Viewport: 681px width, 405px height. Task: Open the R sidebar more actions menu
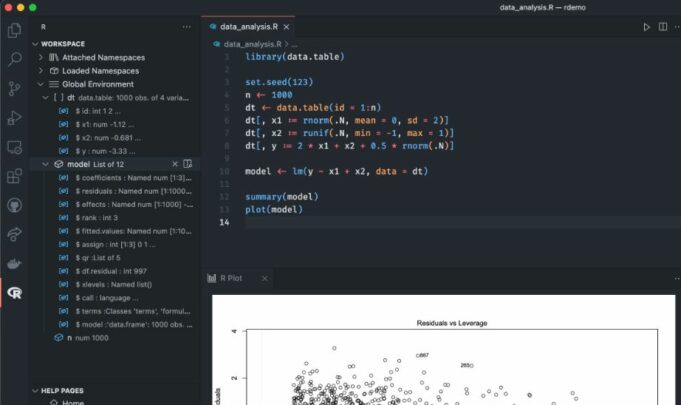click(186, 27)
